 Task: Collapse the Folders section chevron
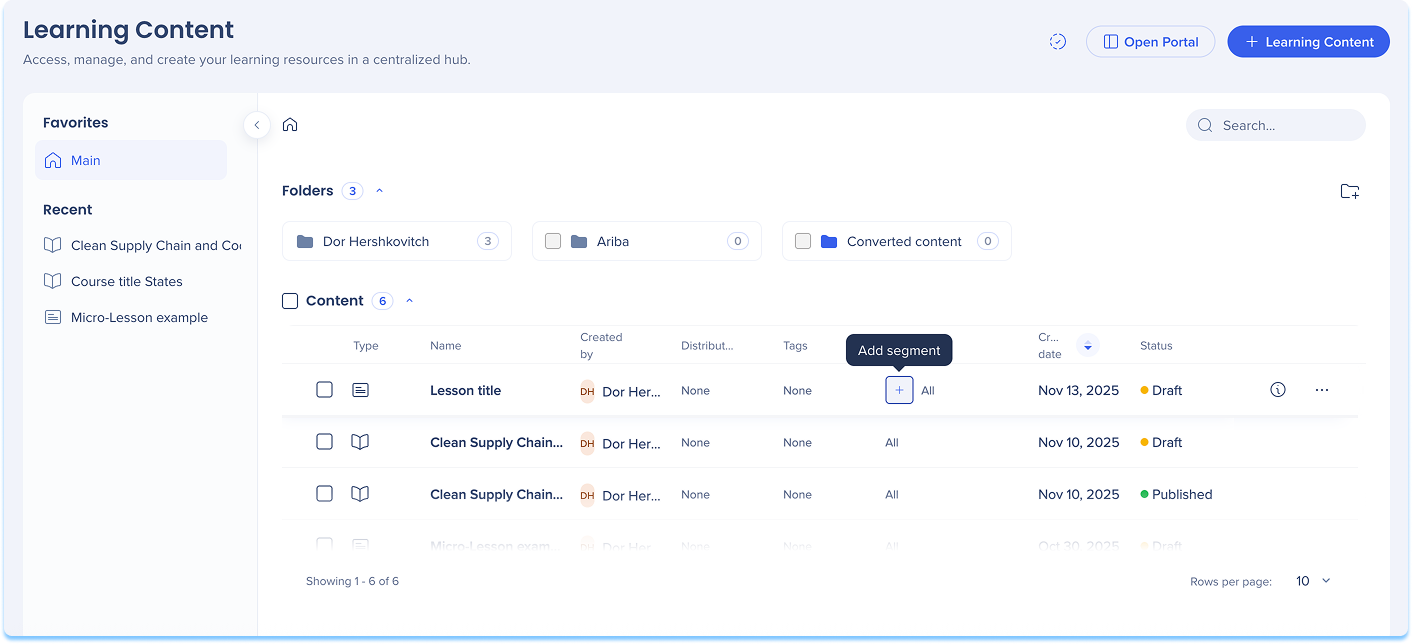[379, 191]
